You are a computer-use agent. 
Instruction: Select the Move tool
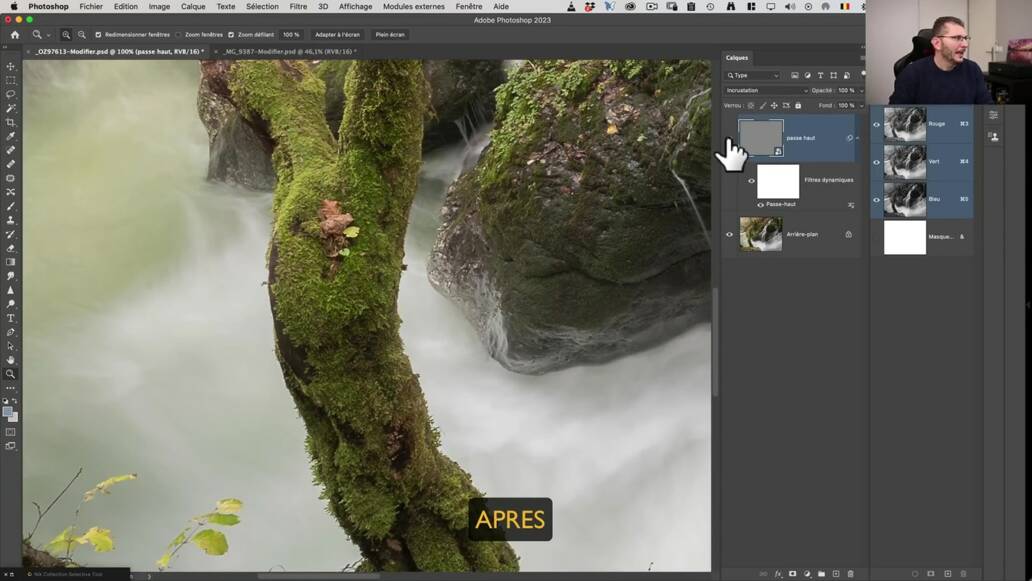click(x=11, y=66)
